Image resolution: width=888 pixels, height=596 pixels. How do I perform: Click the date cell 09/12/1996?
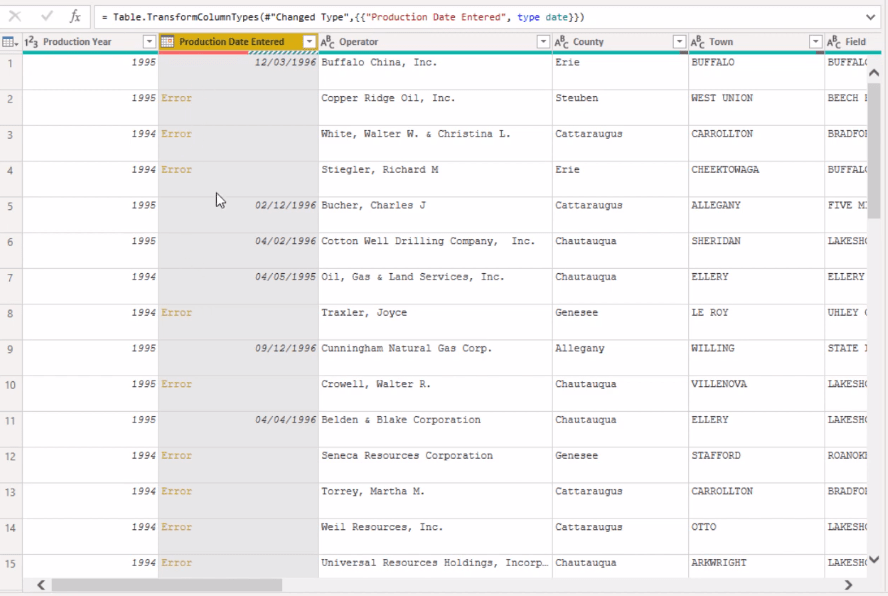click(x=238, y=357)
